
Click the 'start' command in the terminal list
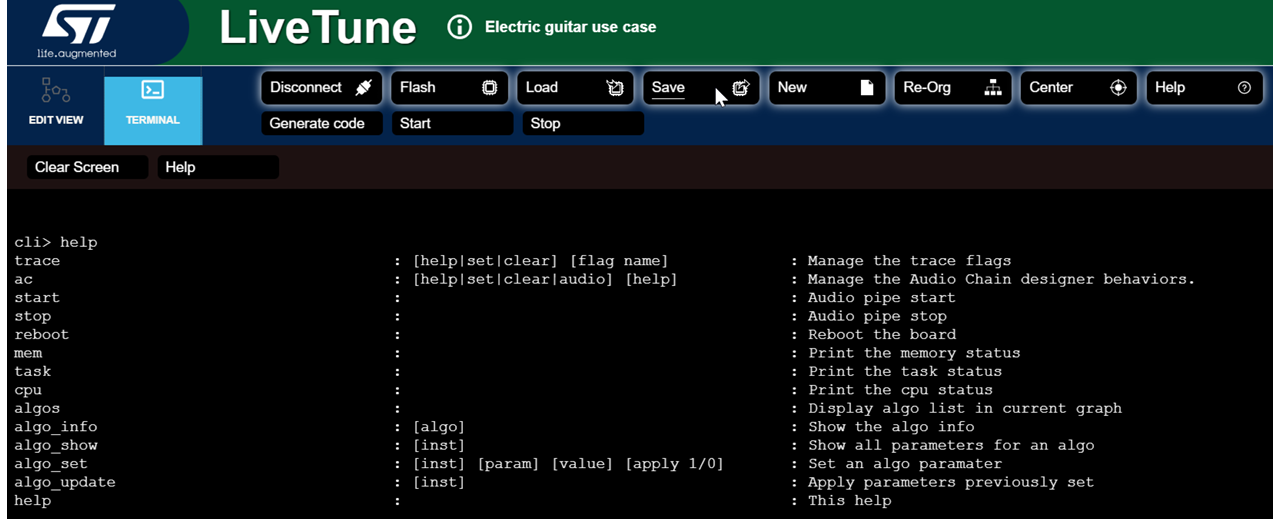(37, 298)
